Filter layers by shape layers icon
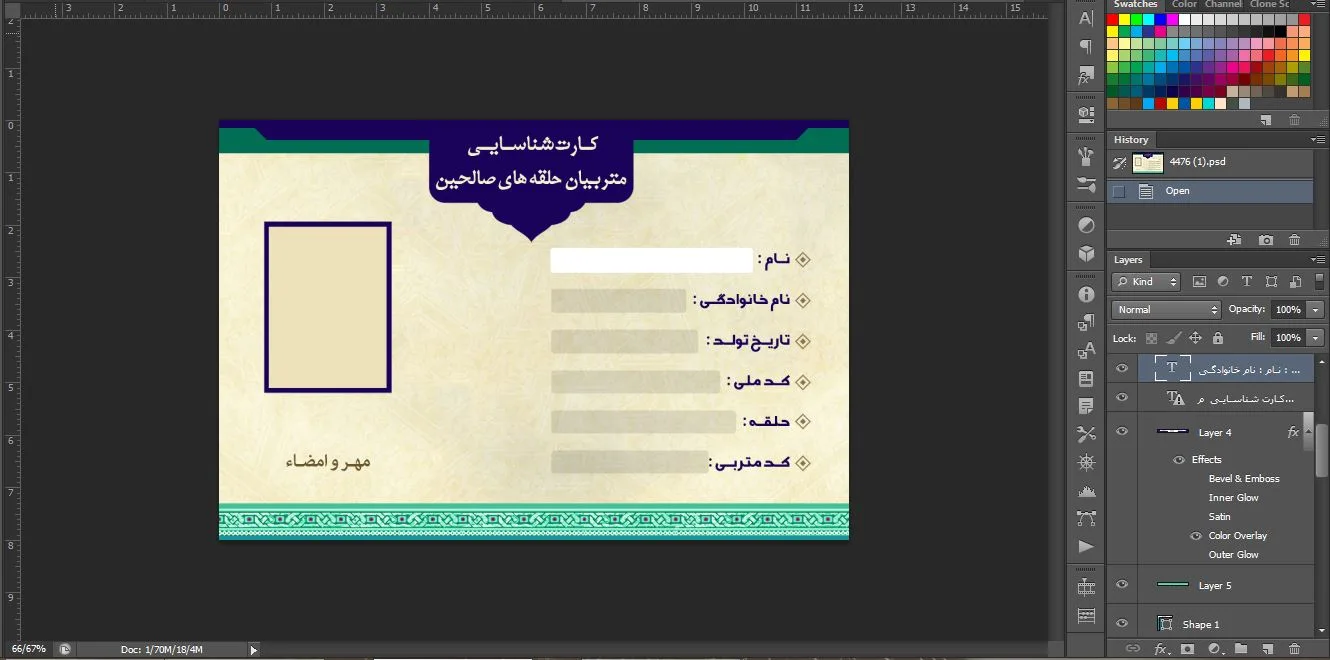Screen dimensions: 1330x660 (1271, 282)
